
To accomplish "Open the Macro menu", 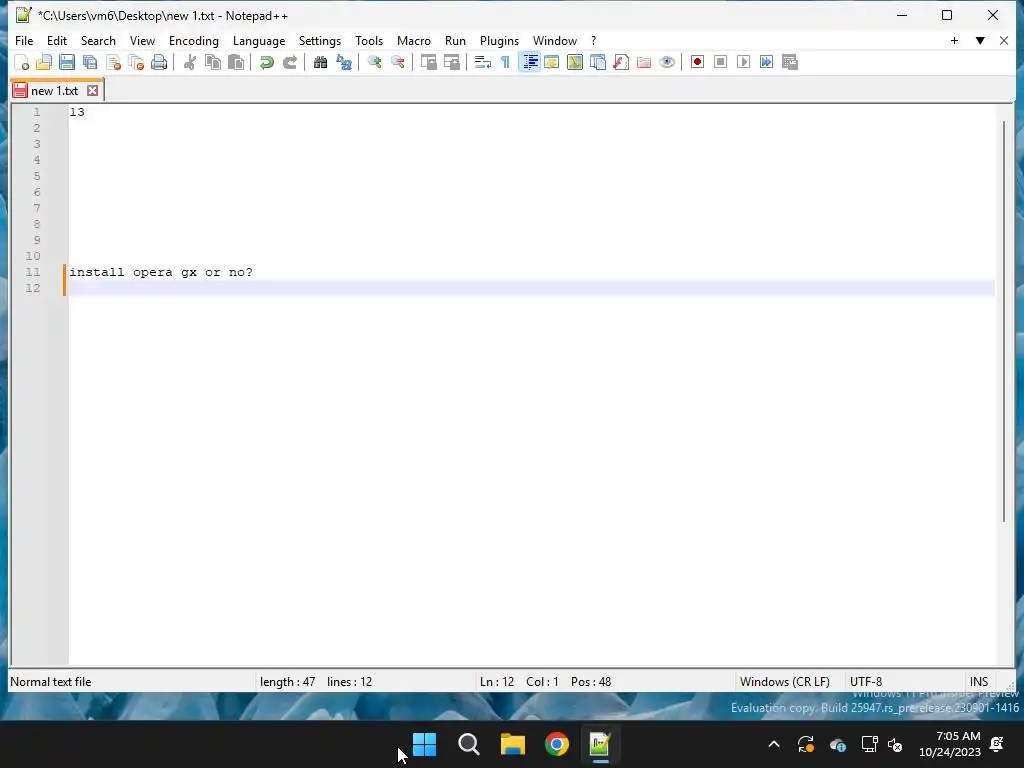I will [x=414, y=40].
